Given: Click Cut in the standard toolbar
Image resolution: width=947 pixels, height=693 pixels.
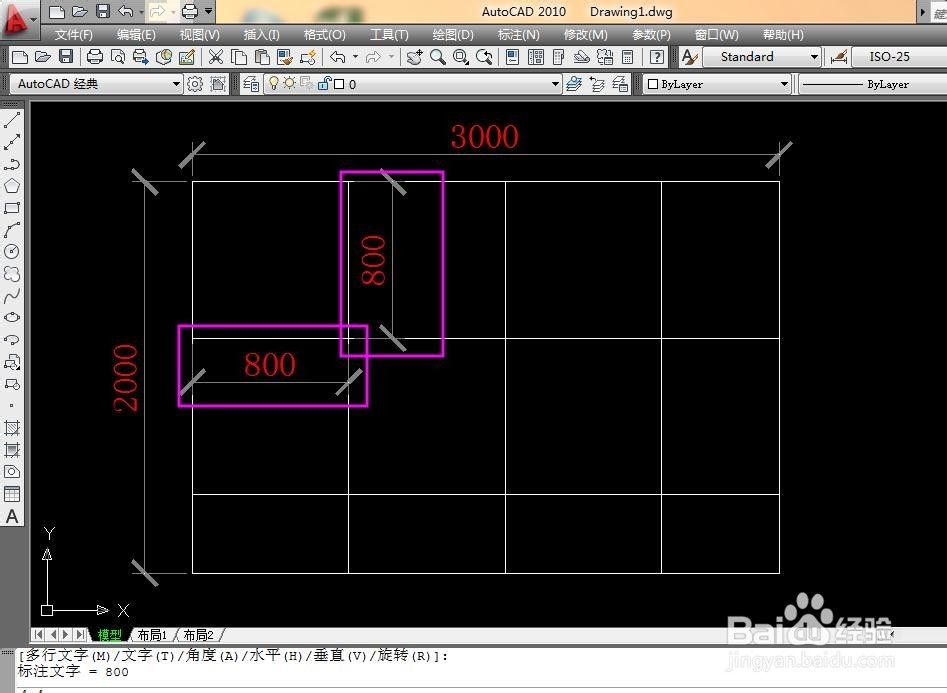Looking at the screenshot, I should click(x=216, y=57).
